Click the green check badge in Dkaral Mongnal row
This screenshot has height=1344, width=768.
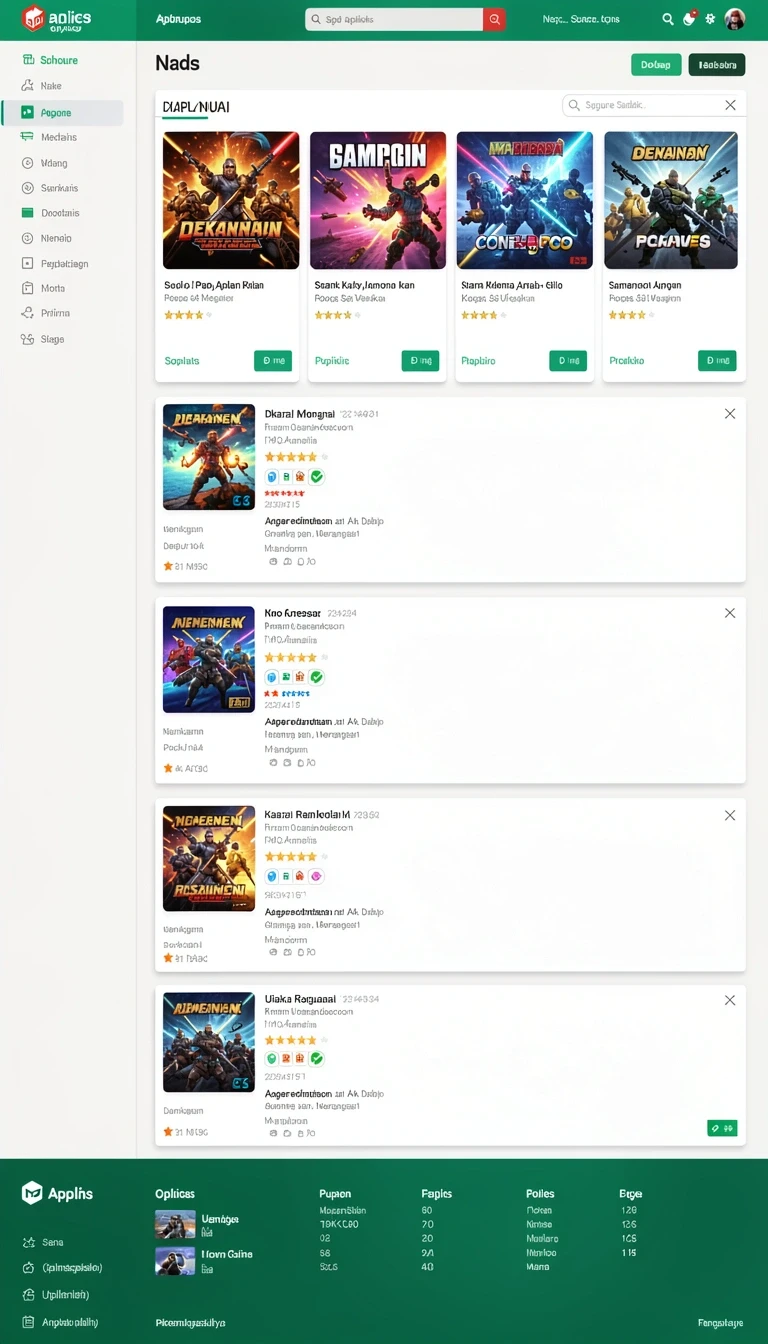click(317, 477)
